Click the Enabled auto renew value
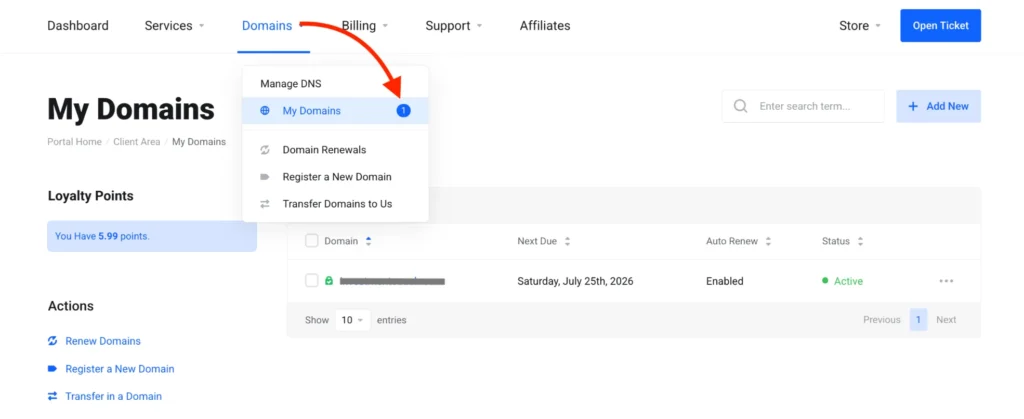 [725, 281]
